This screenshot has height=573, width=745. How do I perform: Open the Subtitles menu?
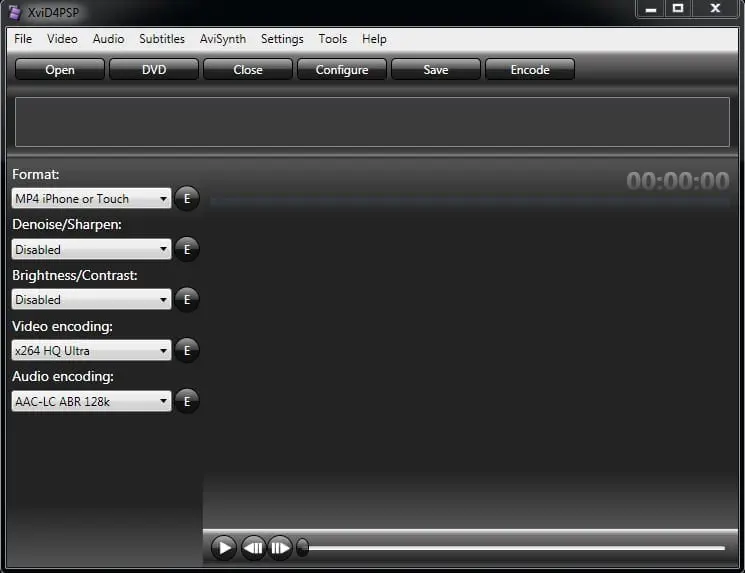pos(162,39)
